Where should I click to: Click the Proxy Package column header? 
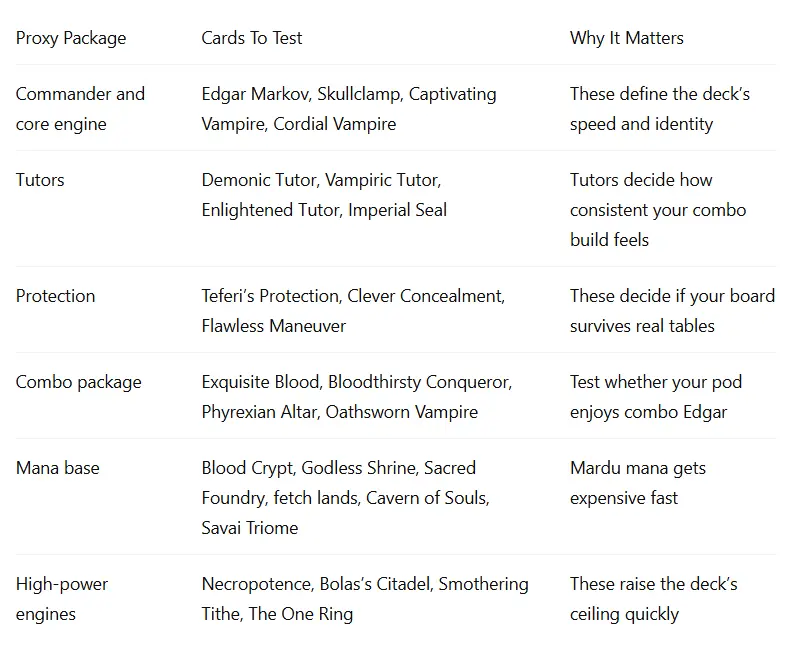71,38
